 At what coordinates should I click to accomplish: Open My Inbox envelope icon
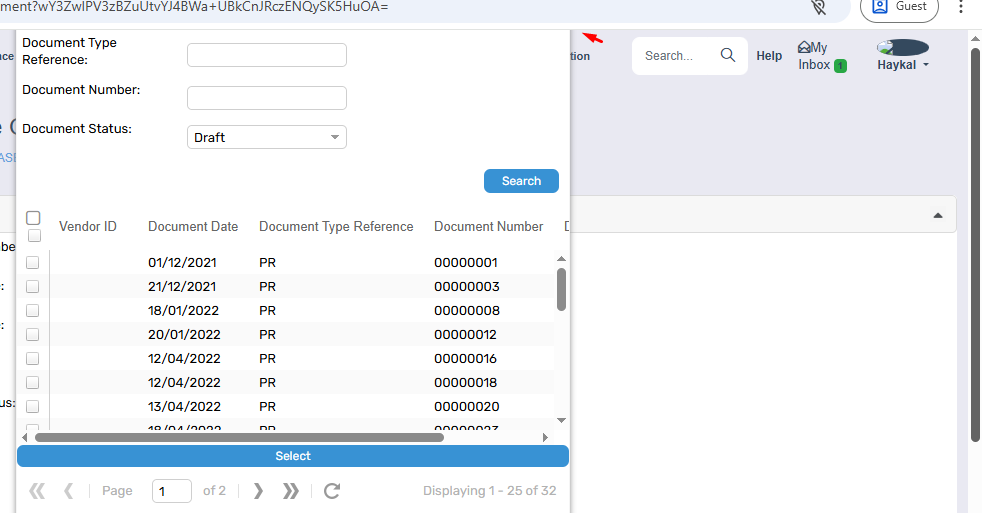click(x=803, y=47)
